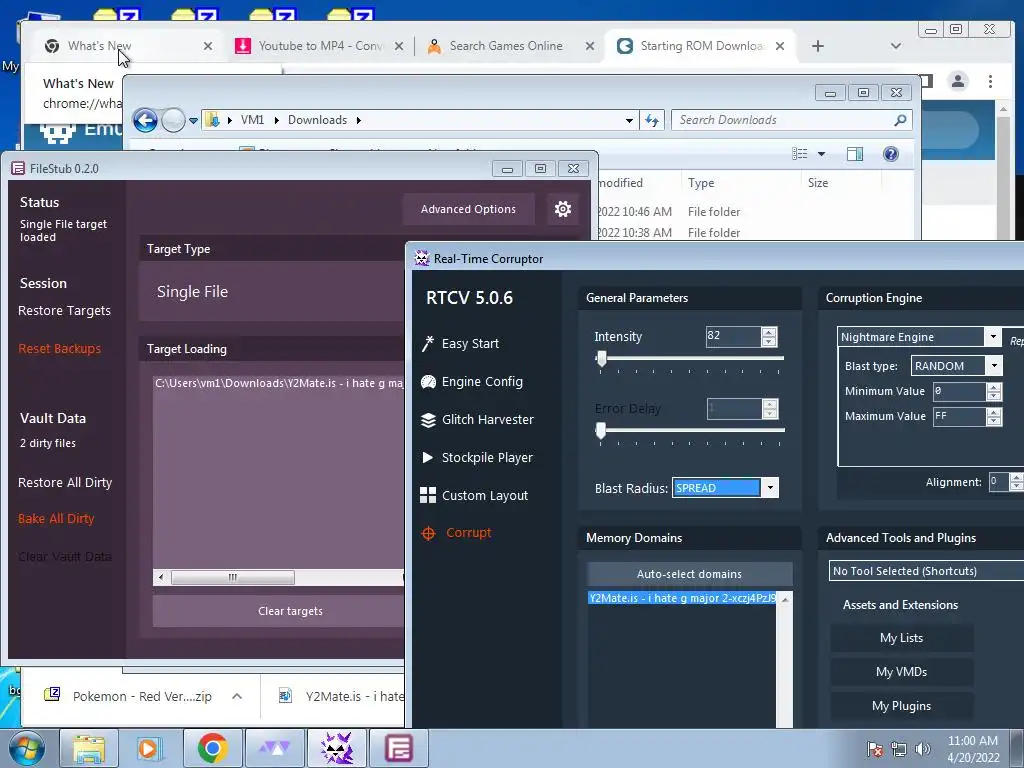
Task: Select Y2Mate.is memory domain entry
Action: 682,598
